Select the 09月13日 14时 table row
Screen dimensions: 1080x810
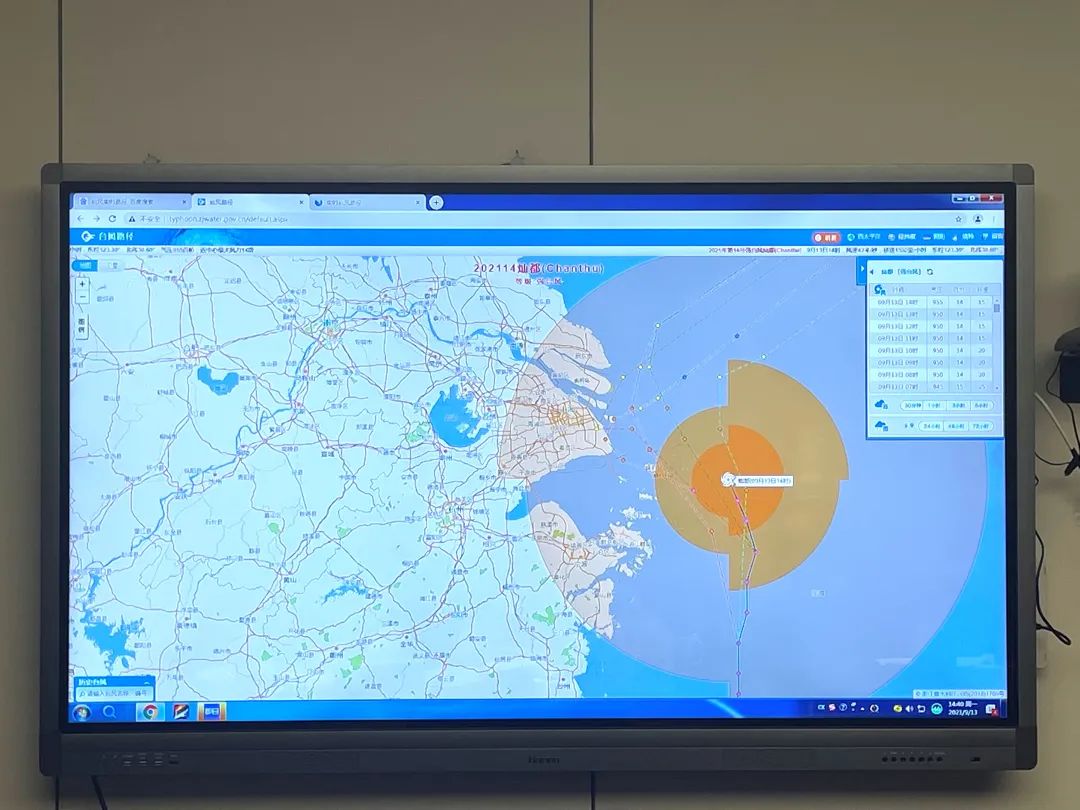931,302
